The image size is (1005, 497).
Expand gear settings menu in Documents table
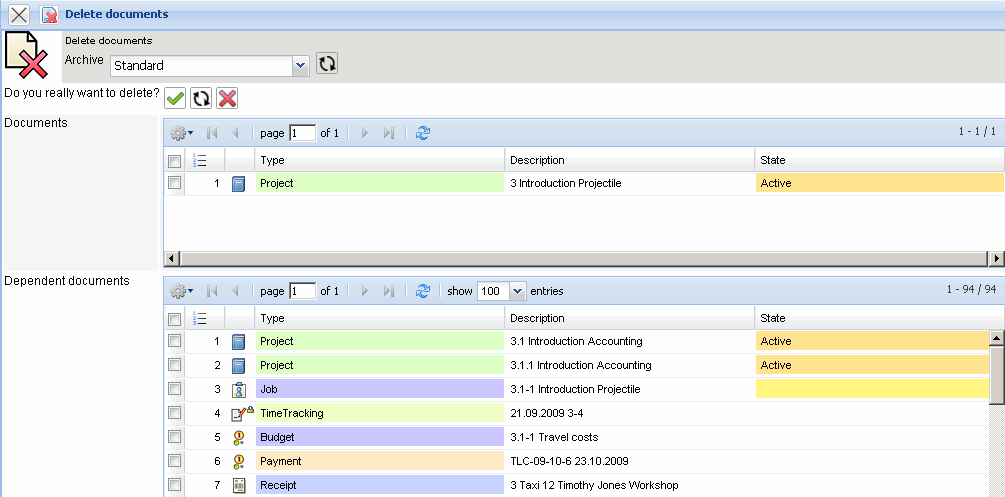[181, 133]
